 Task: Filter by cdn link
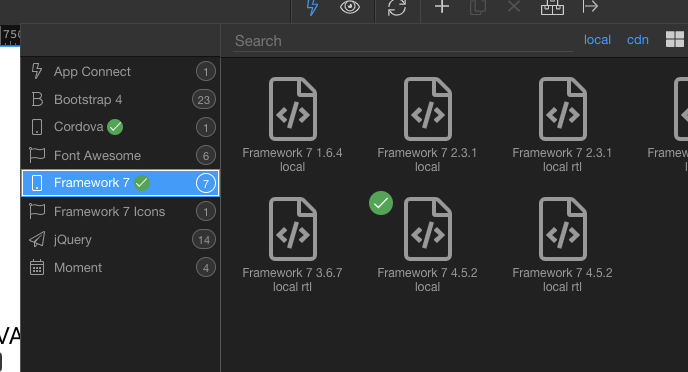click(638, 40)
